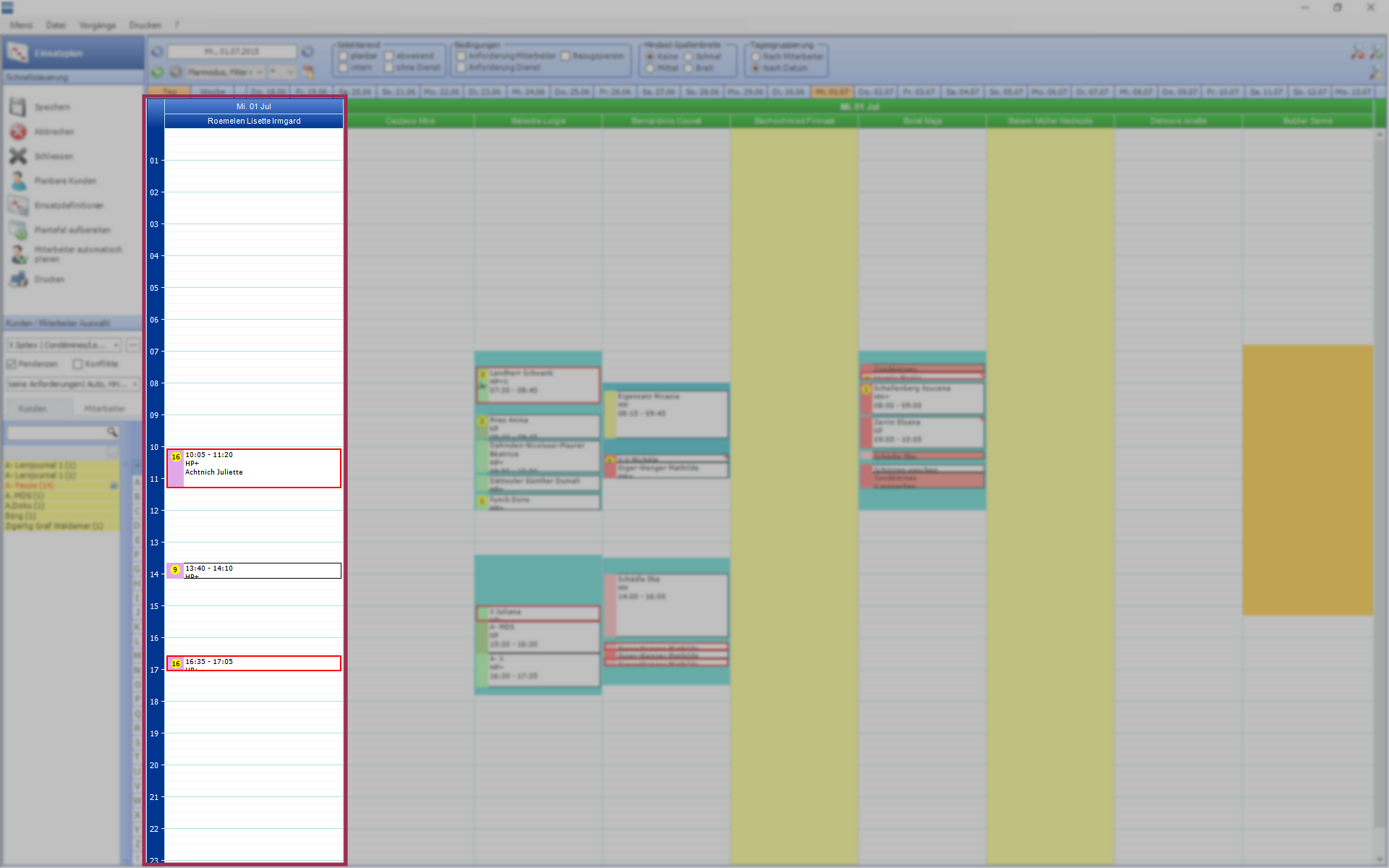The width and height of the screenshot is (1389, 868).
Task: Switch to the Woche view tab
Action: pos(213,92)
